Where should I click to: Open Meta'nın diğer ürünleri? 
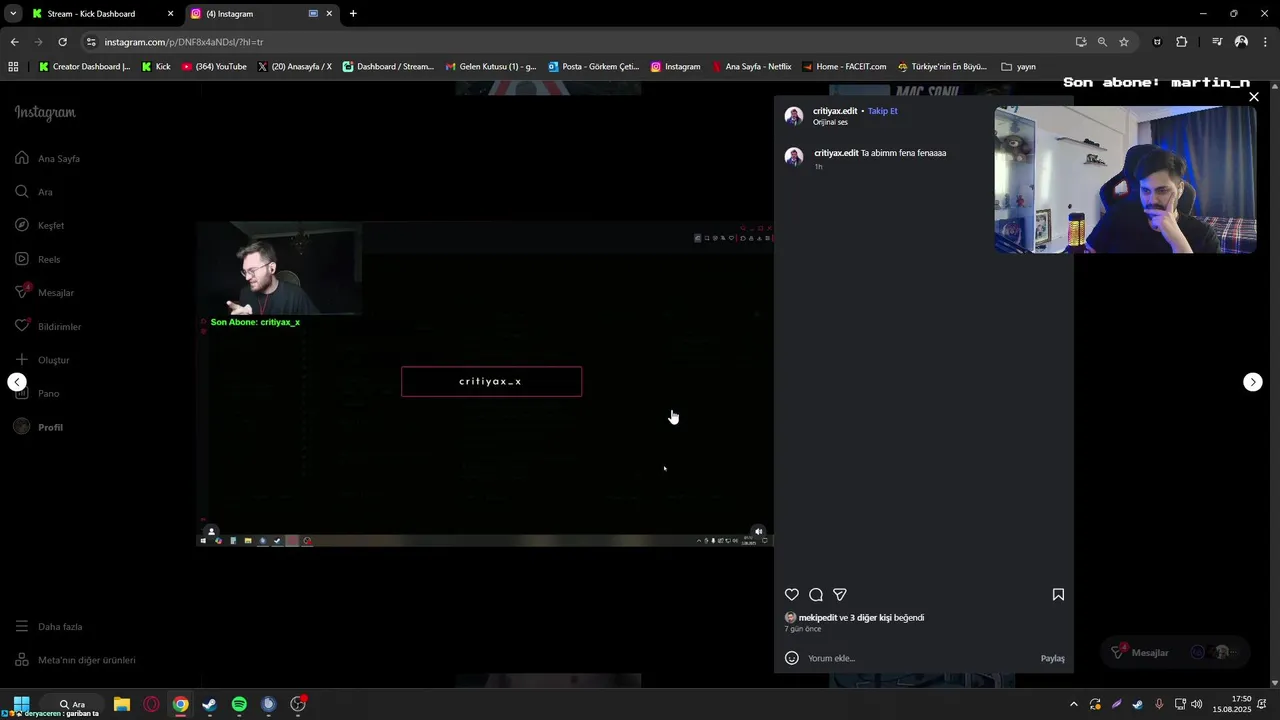tap(75, 660)
